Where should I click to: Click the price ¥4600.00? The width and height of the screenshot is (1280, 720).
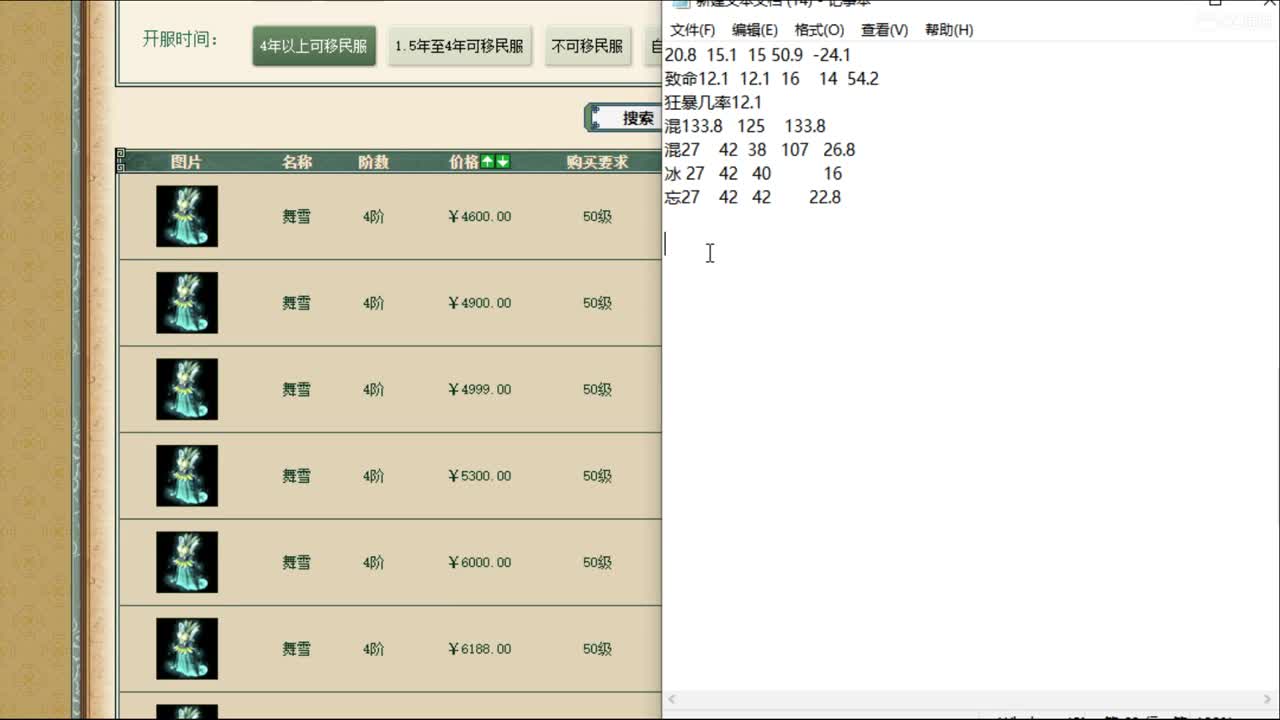coord(480,216)
